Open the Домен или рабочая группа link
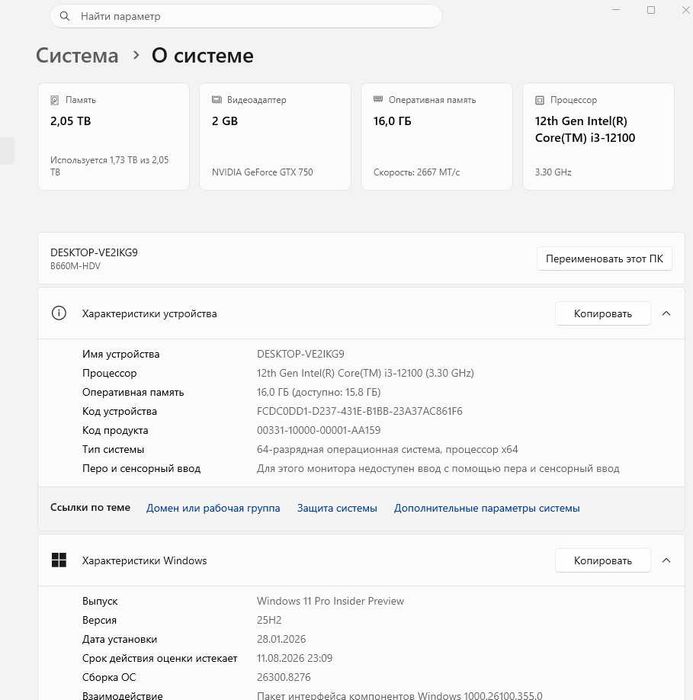 click(213, 508)
